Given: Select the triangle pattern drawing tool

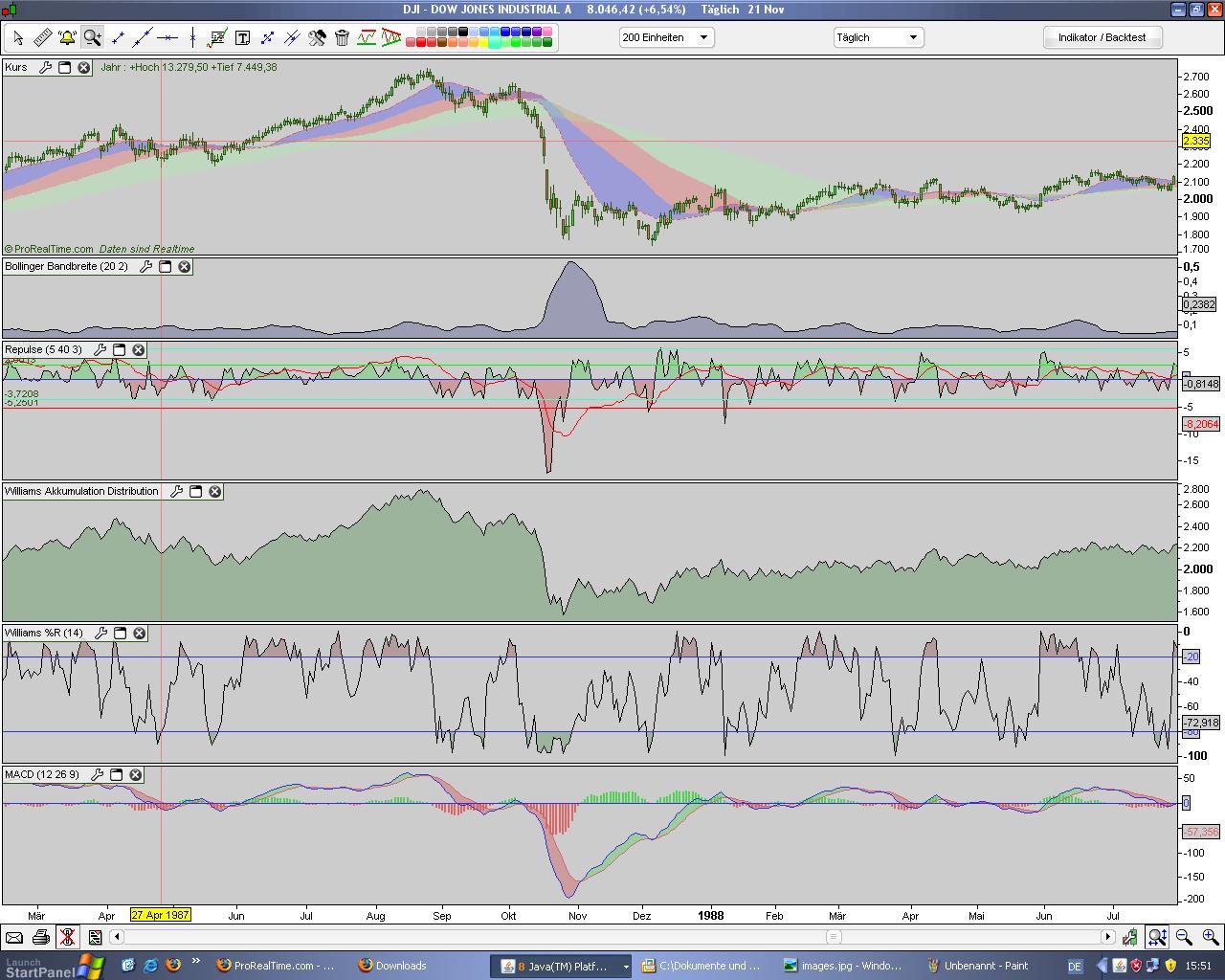Looking at the screenshot, I should (391, 37).
